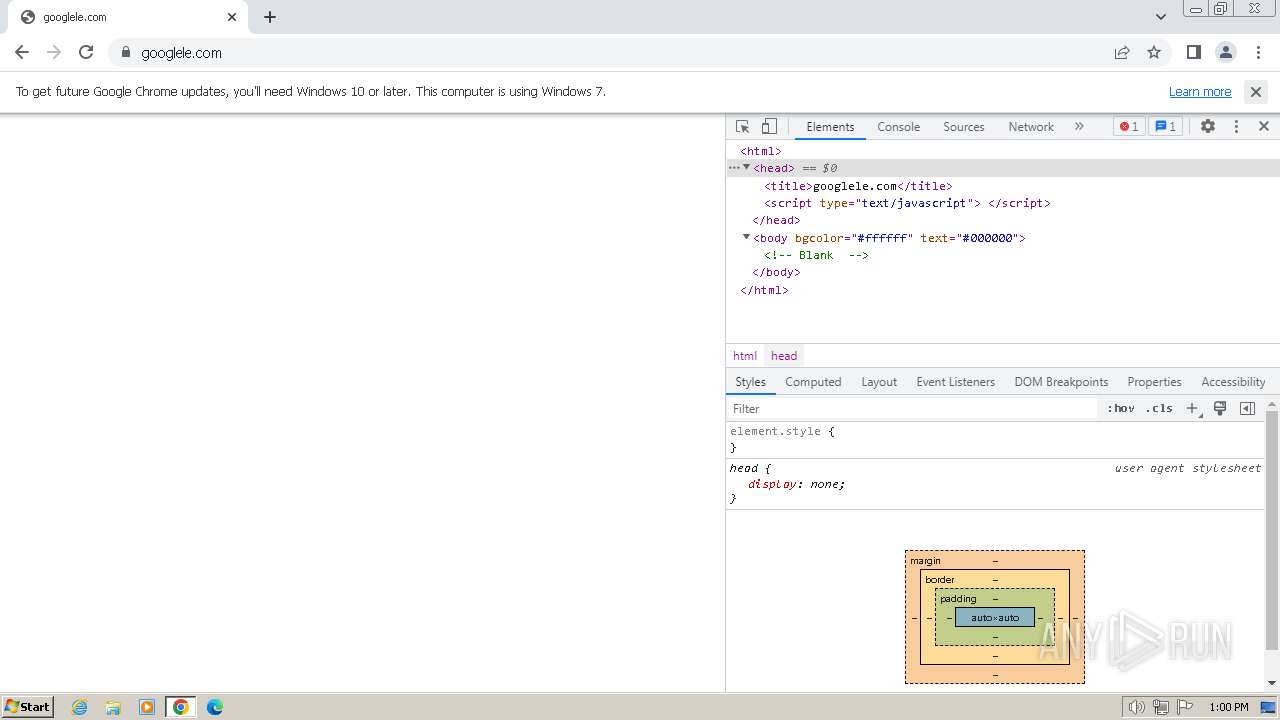Toggle rendering emulations paintbrush icon

coord(1220,408)
